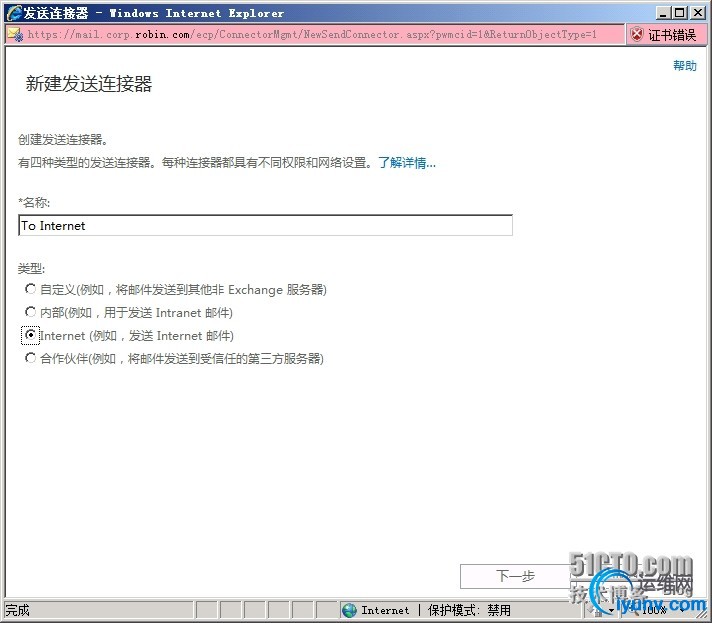Select the 内部 Intranet connector type radio
Screen dimensions: 712x623
tap(30, 312)
